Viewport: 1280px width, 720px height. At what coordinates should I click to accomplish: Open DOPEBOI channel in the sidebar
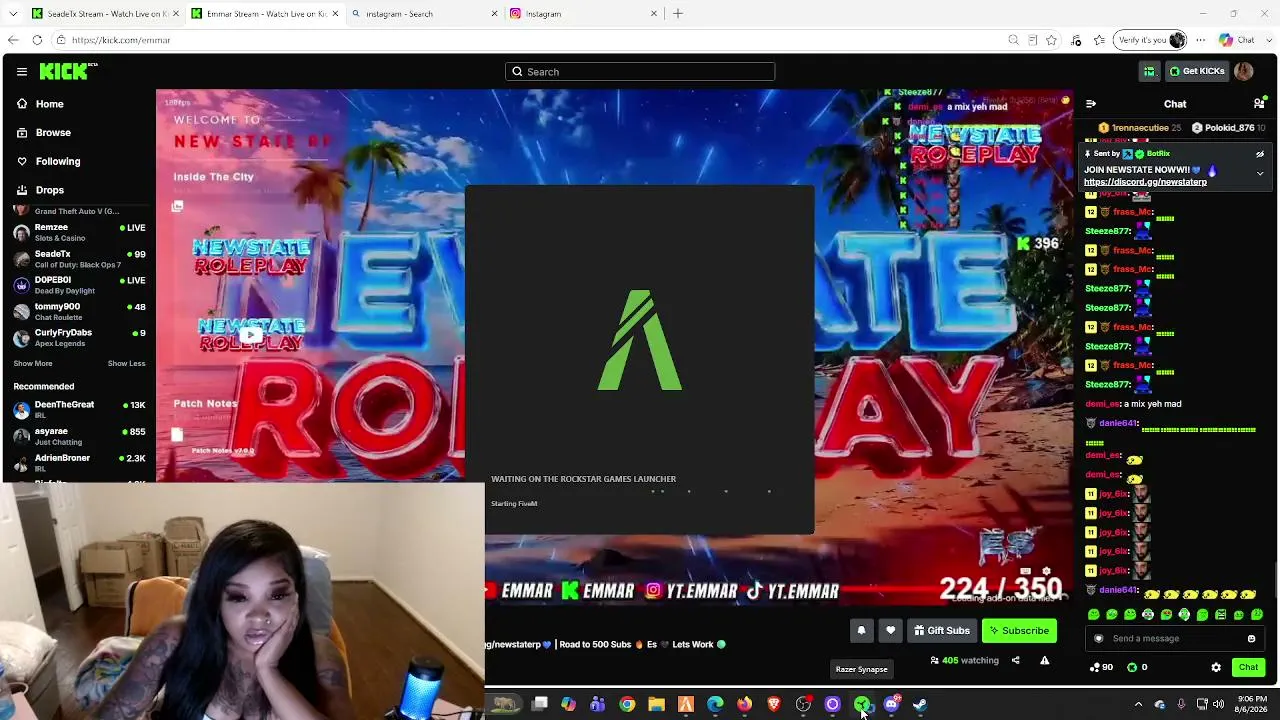point(79,285)
